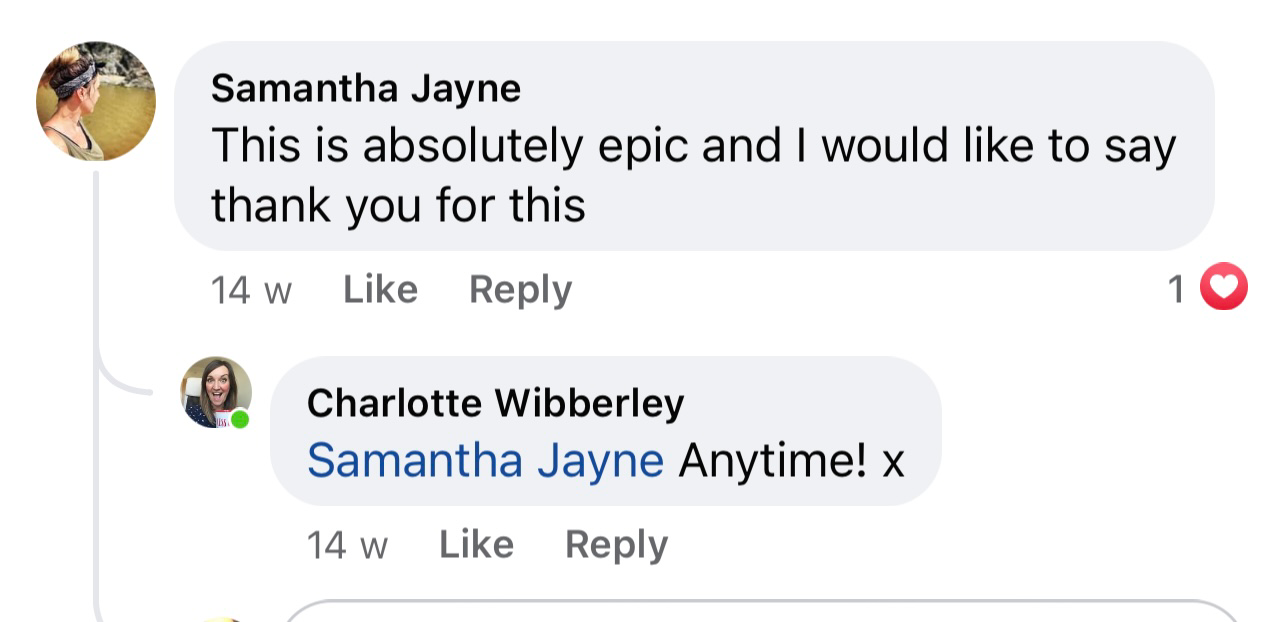Click the 14 w timestamp under Samantha's comment
1284x622 pixels.
coord(251,291)
